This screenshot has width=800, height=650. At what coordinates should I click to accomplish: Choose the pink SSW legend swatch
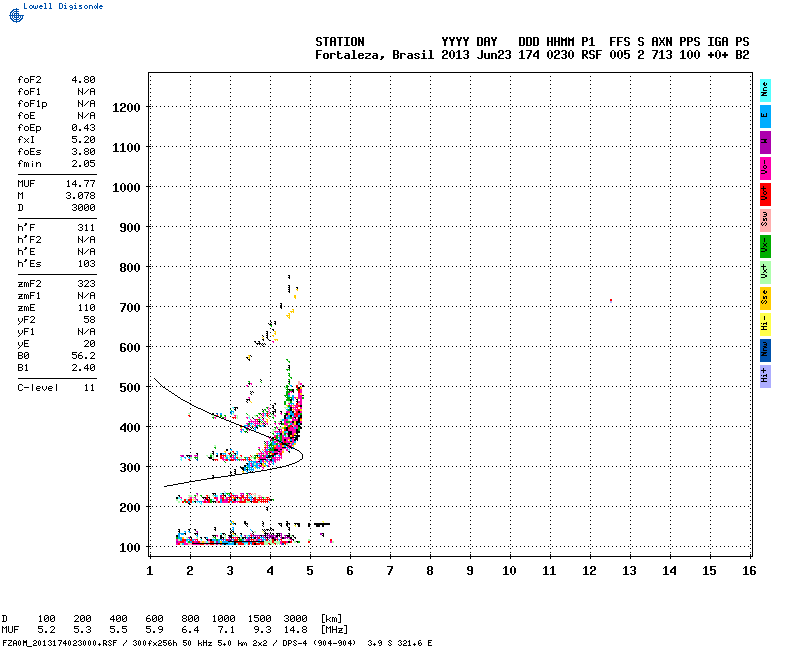tap(765, 220)
